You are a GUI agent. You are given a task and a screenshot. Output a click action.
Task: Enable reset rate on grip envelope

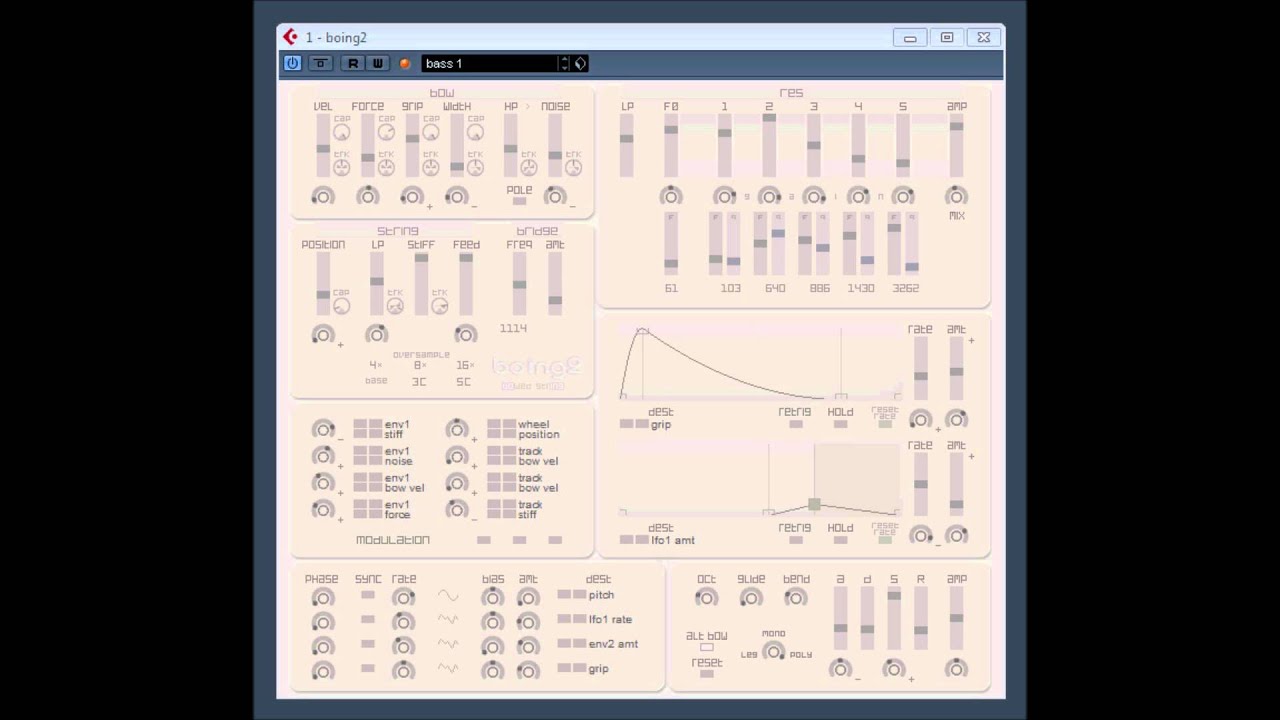(x=885, y=424)
